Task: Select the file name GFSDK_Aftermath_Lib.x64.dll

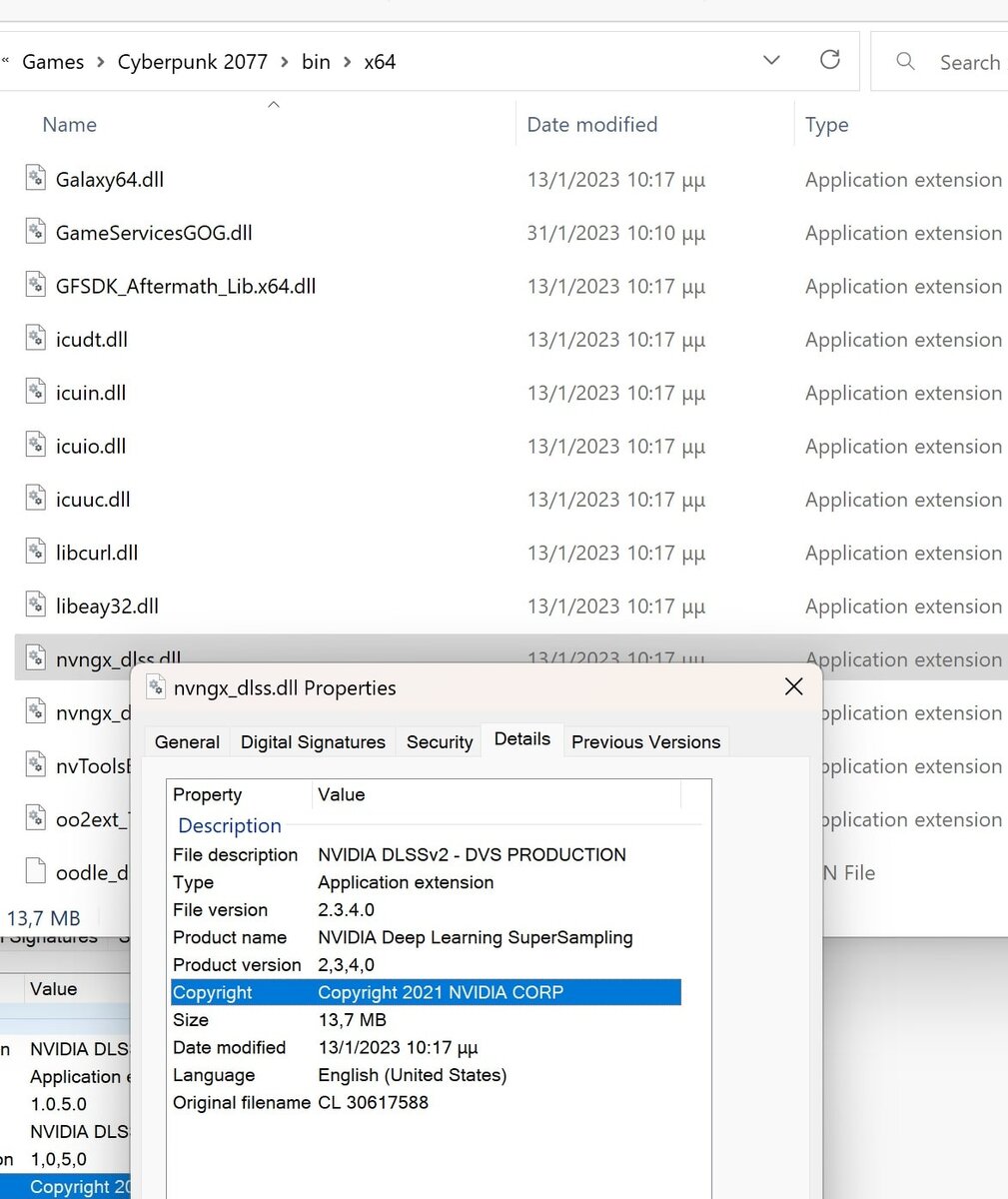Action: click(186, 286)
